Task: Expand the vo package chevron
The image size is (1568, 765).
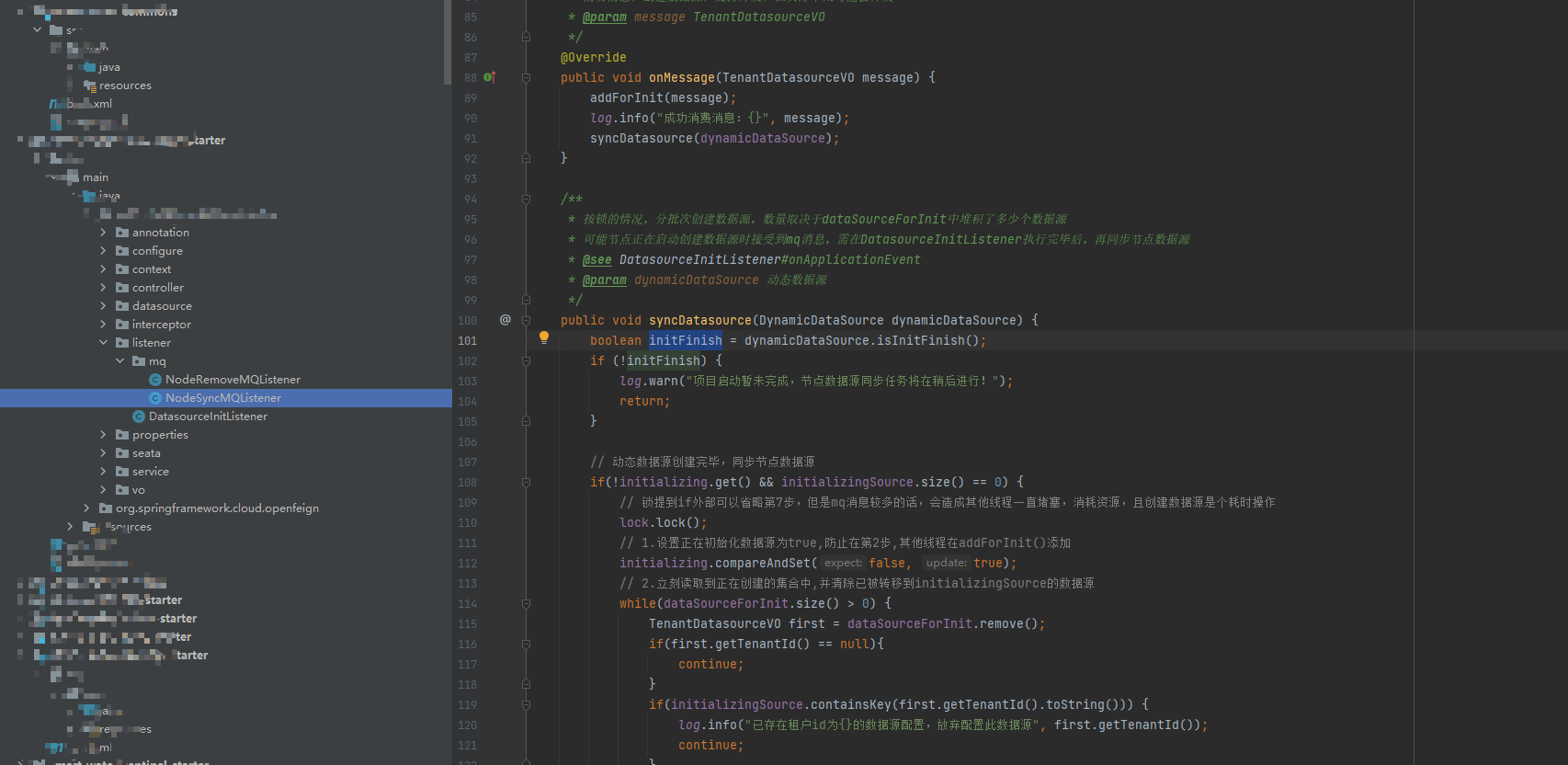Action: coord(103,490)
